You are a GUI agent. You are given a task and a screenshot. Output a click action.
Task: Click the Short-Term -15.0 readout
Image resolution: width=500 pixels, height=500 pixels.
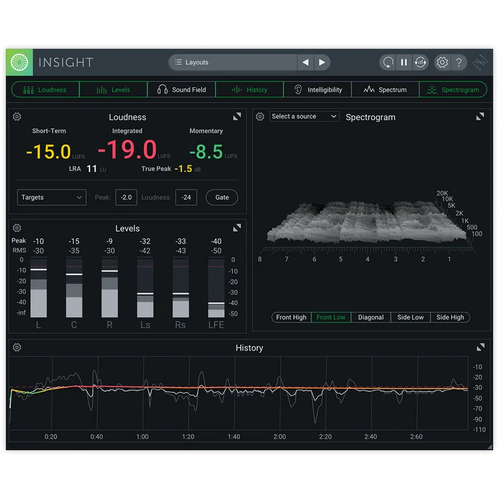click(49, 152)
